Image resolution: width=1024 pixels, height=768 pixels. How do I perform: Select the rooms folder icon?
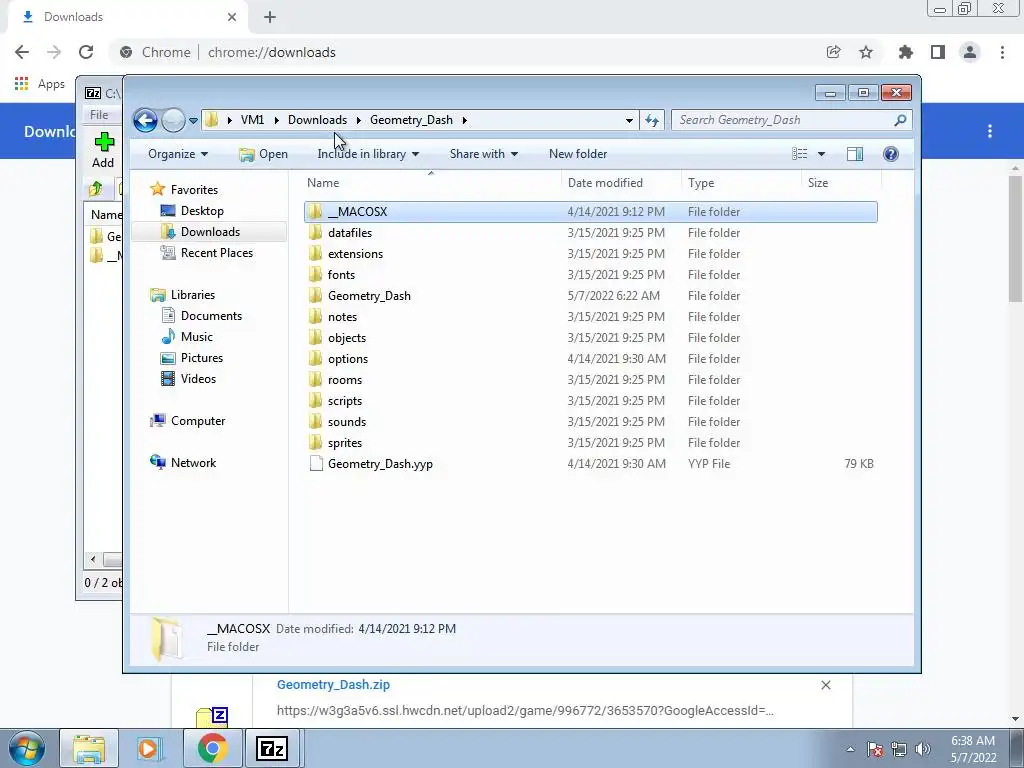pyautogui.click(x=315, y=379)
